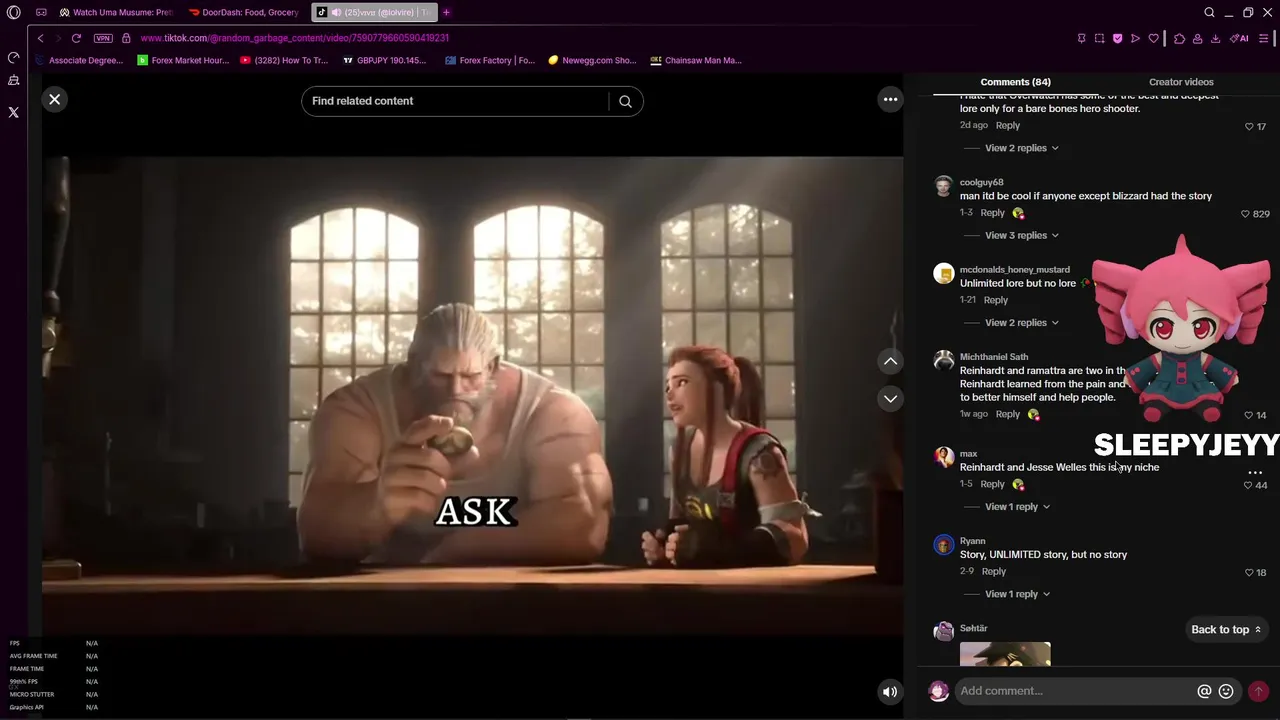
Task: Close the TikTok video viewer
Action: pos(54,99)
